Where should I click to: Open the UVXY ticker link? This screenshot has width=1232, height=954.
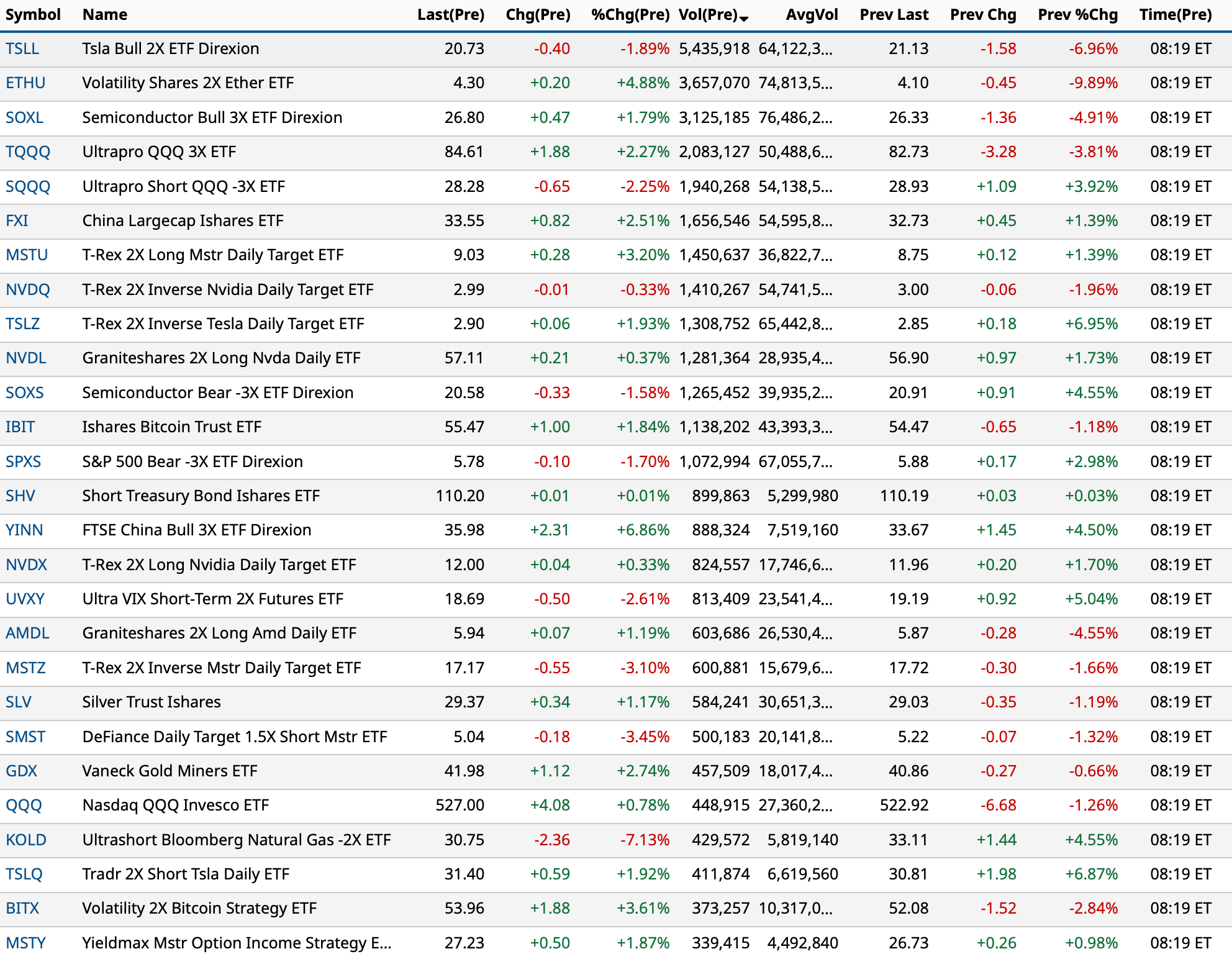tap(25, 599)
